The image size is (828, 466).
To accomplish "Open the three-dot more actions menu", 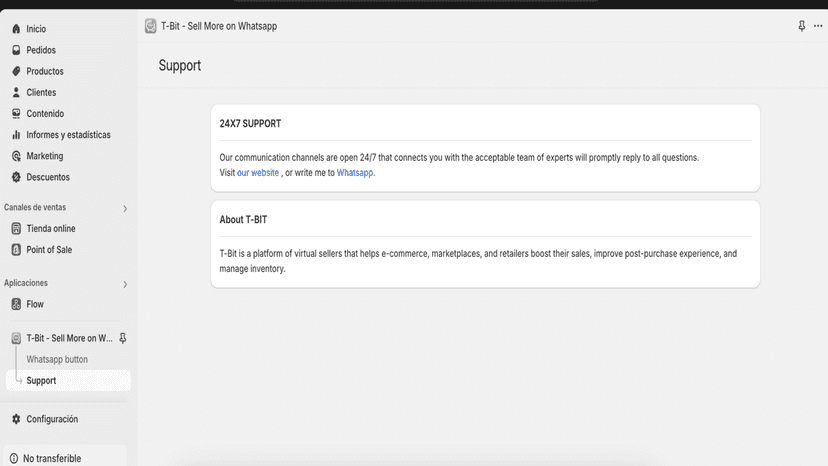I will [818, 26].
